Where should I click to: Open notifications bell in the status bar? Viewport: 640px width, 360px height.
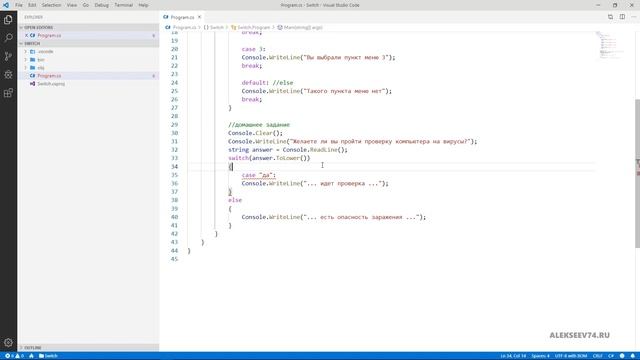(x=633, y=356)
